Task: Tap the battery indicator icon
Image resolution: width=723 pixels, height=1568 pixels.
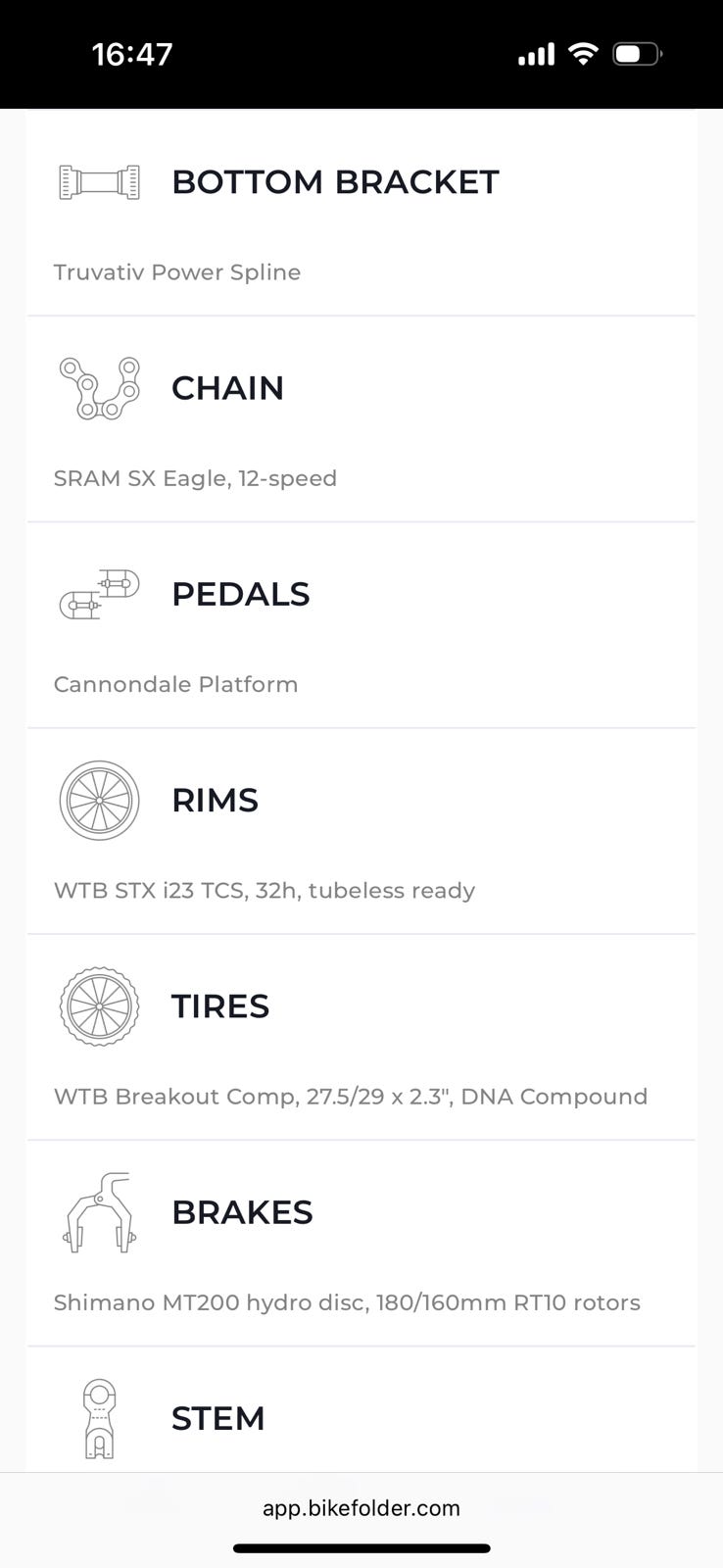Action: click(x=637, y=54)
